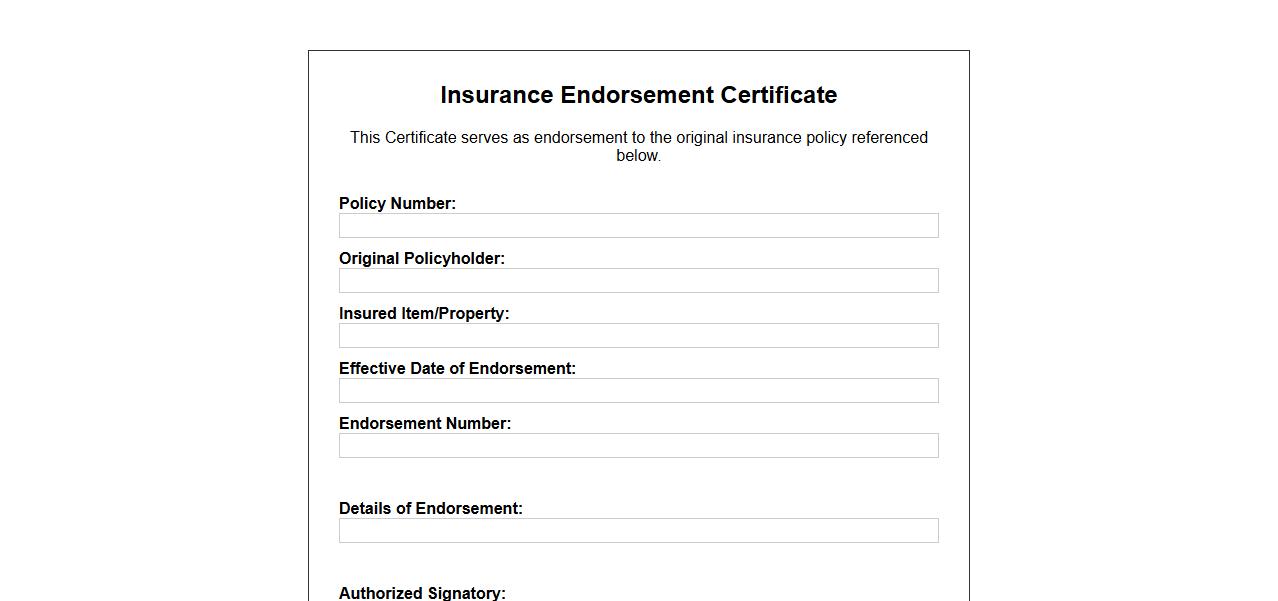Focus the Original Policyholder text box
The width and height of the screenshot is (1278, 601).
tap(638, 280)
